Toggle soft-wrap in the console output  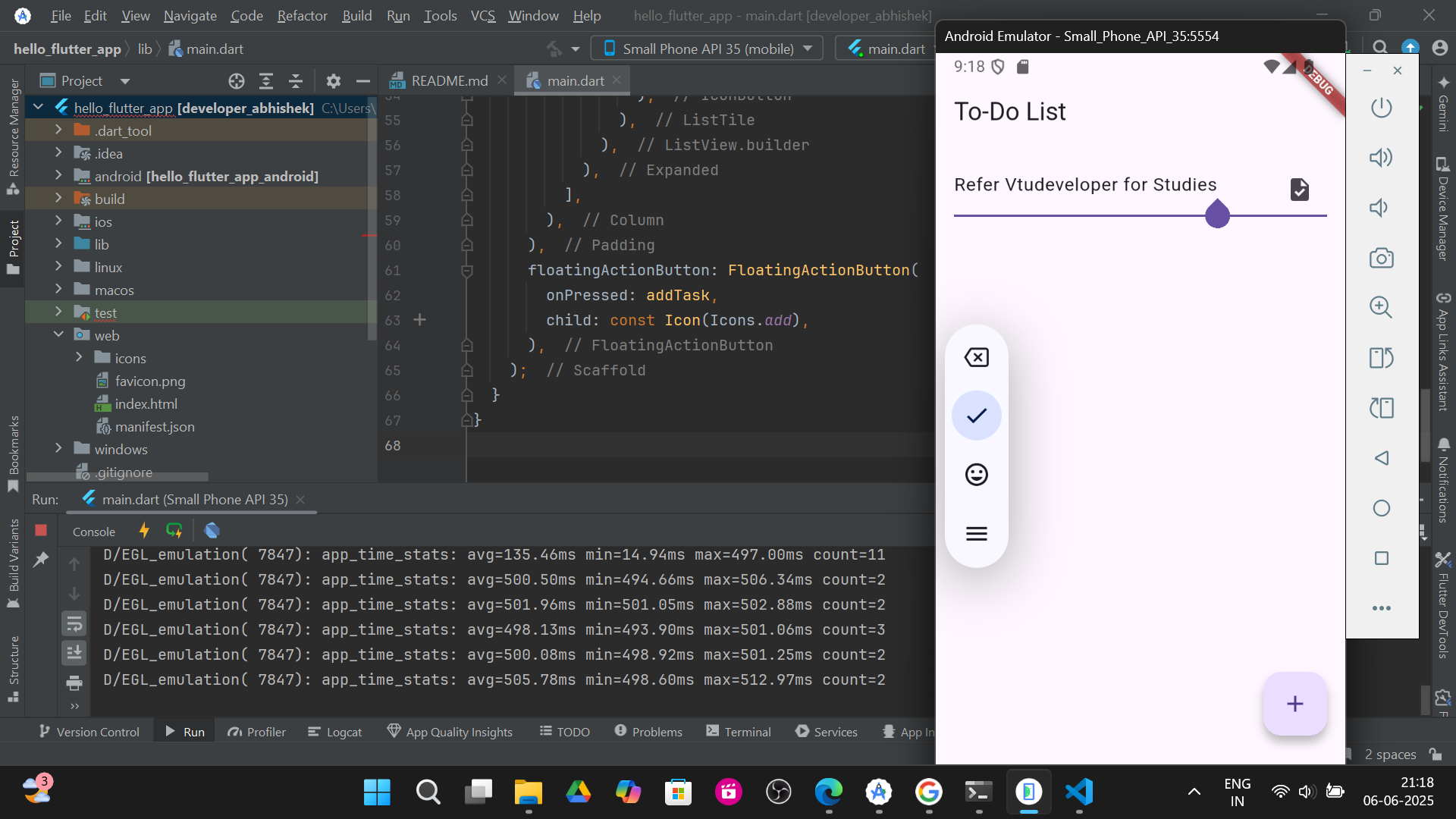click(x=74, y=623)
